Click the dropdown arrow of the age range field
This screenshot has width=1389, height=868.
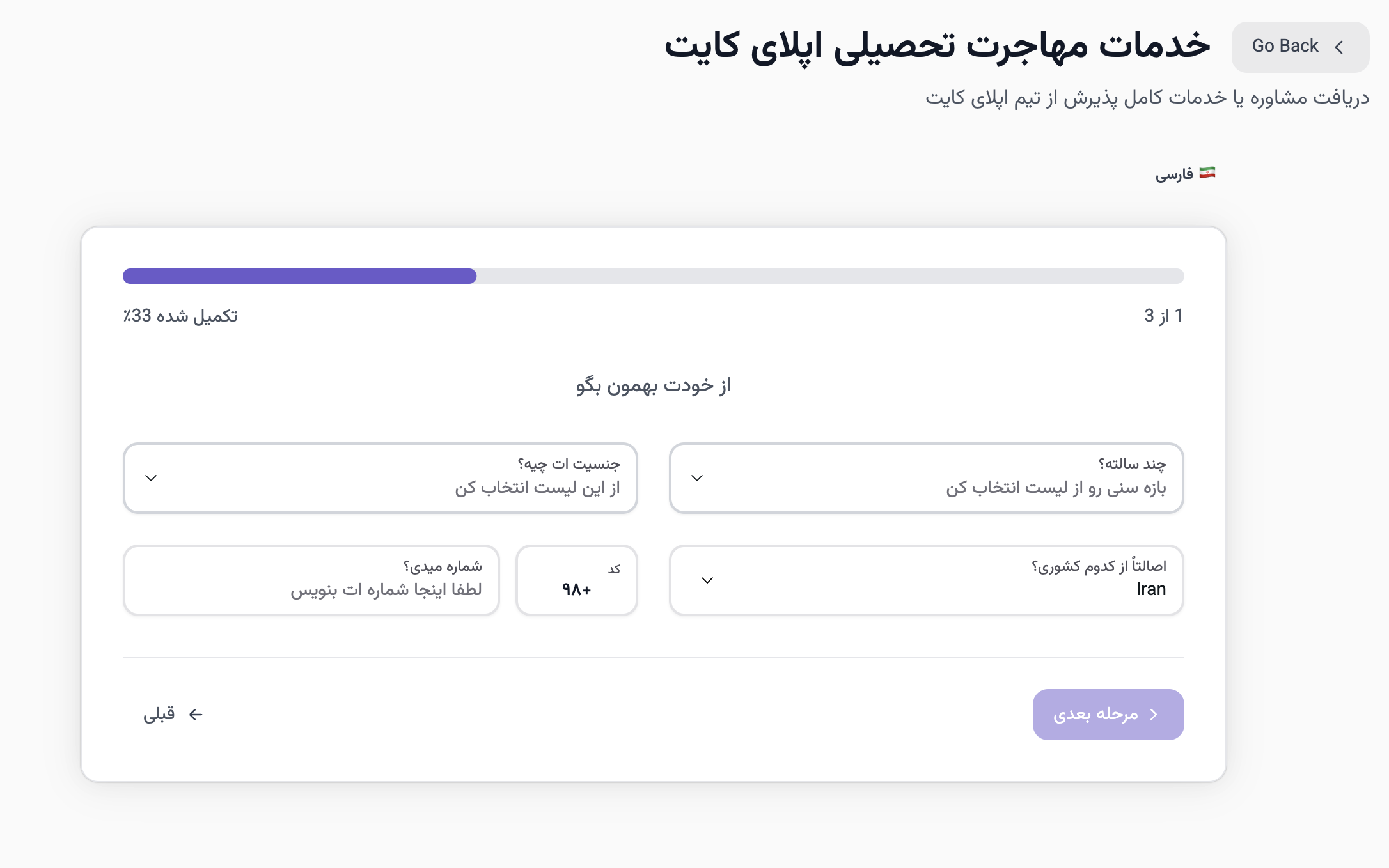coord(698,477)
